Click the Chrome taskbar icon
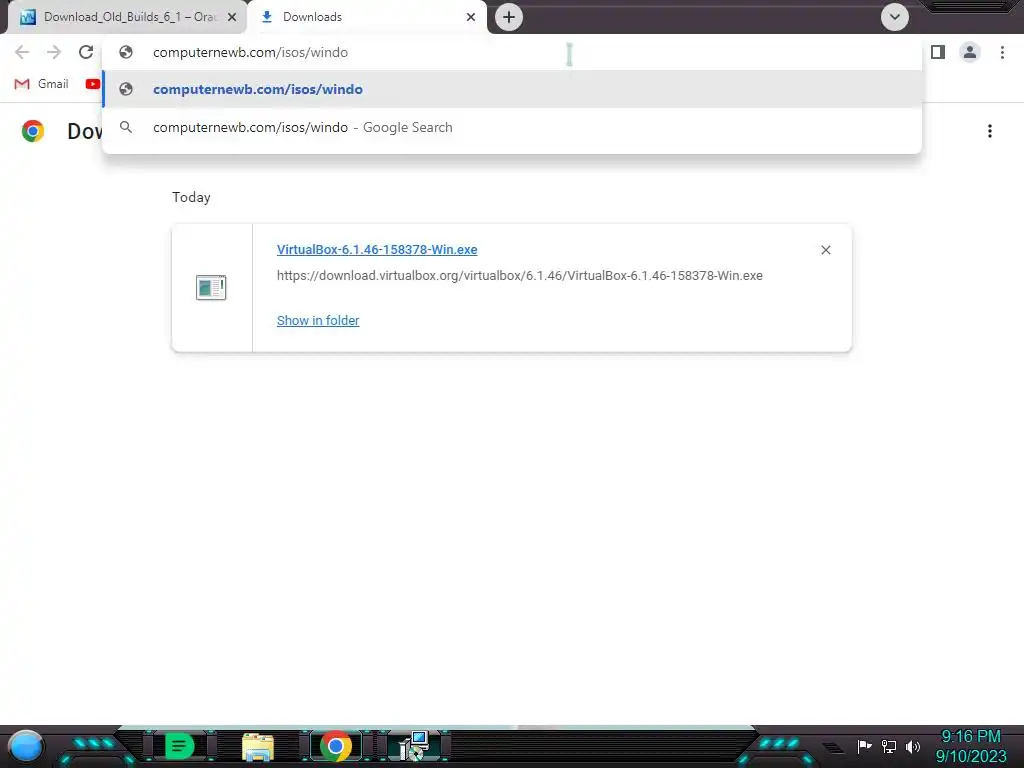The image size is (1024, 768). (x=336, y=746)
